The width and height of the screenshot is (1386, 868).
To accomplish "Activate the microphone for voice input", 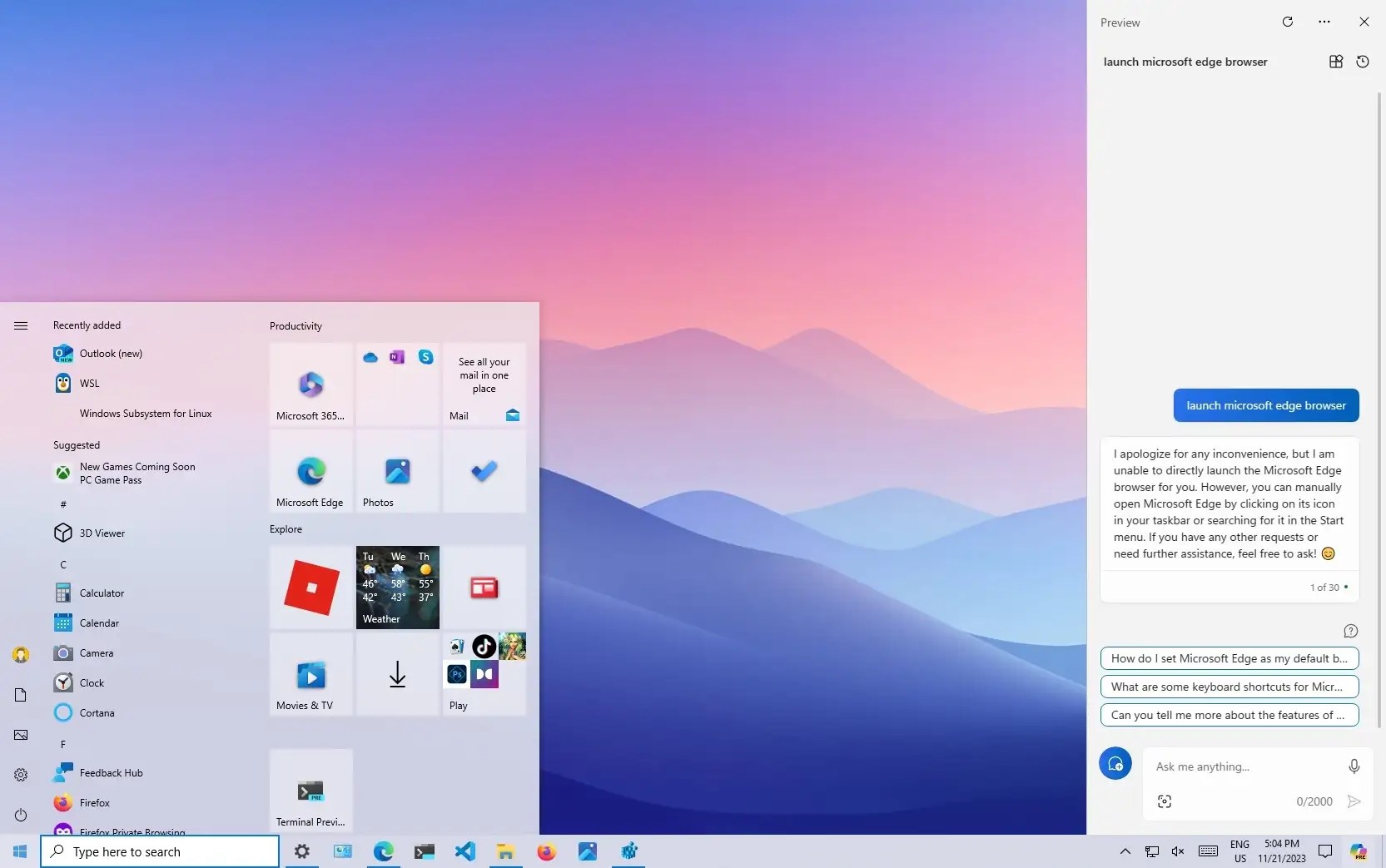I will [1354, 766].
